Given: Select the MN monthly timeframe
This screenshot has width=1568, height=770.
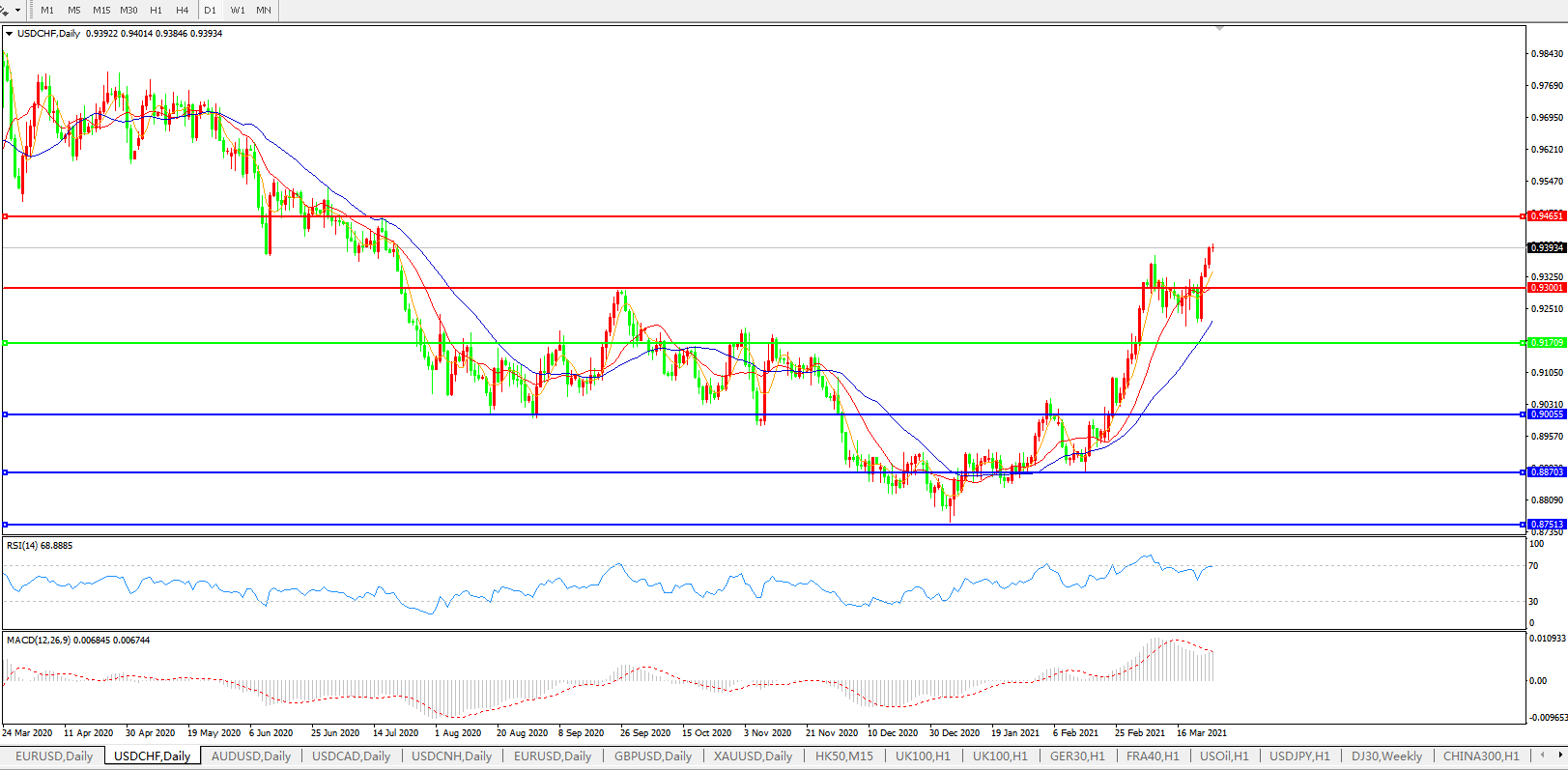Looking at the screenshot, I should (264, 10).
